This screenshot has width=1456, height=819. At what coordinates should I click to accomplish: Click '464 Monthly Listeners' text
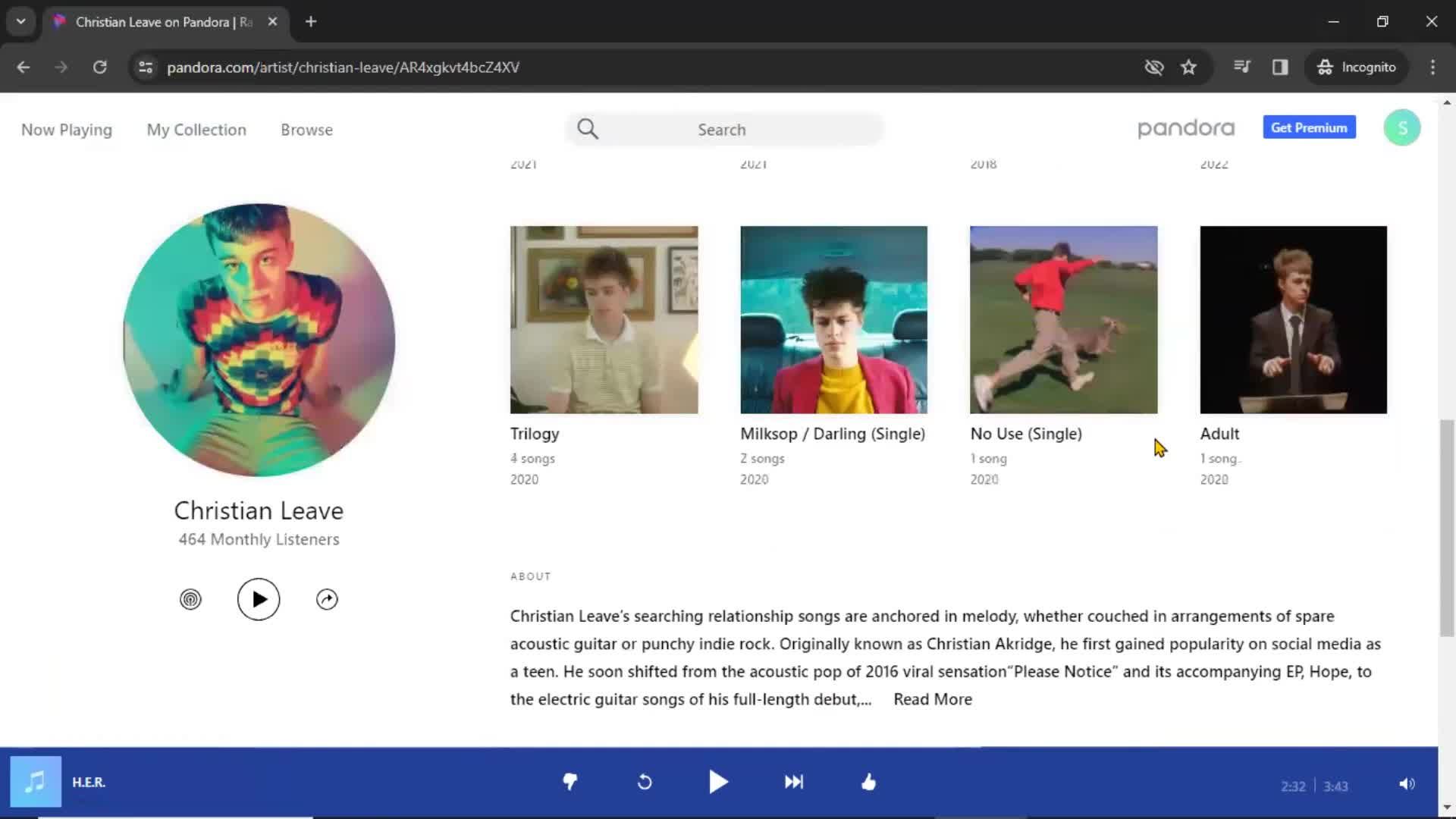[x=259, y=539]
